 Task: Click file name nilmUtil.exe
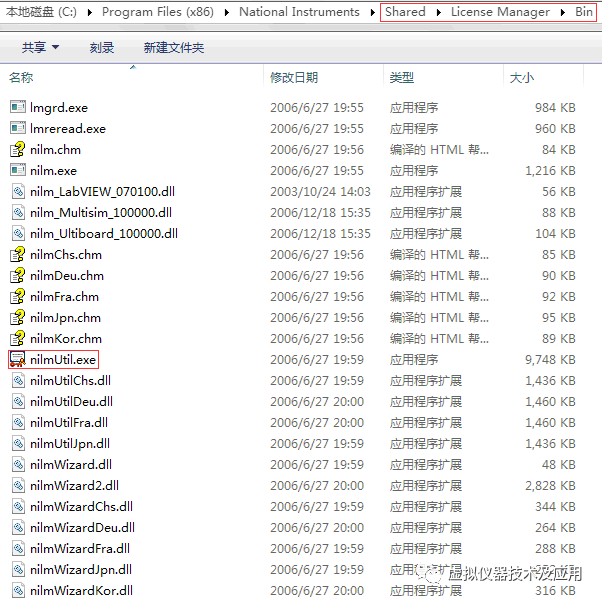[63, 359]
